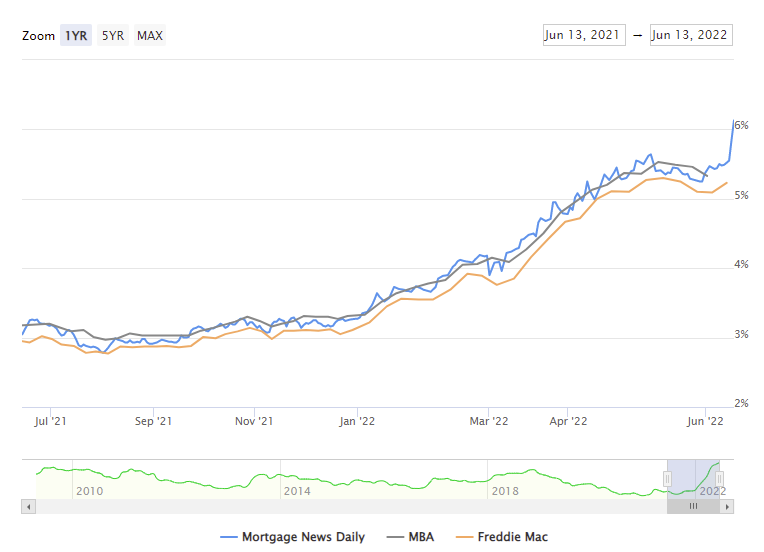Click the 5% y-axis label
The width and height of the screenshot is (764, 552).
(741, 195)
